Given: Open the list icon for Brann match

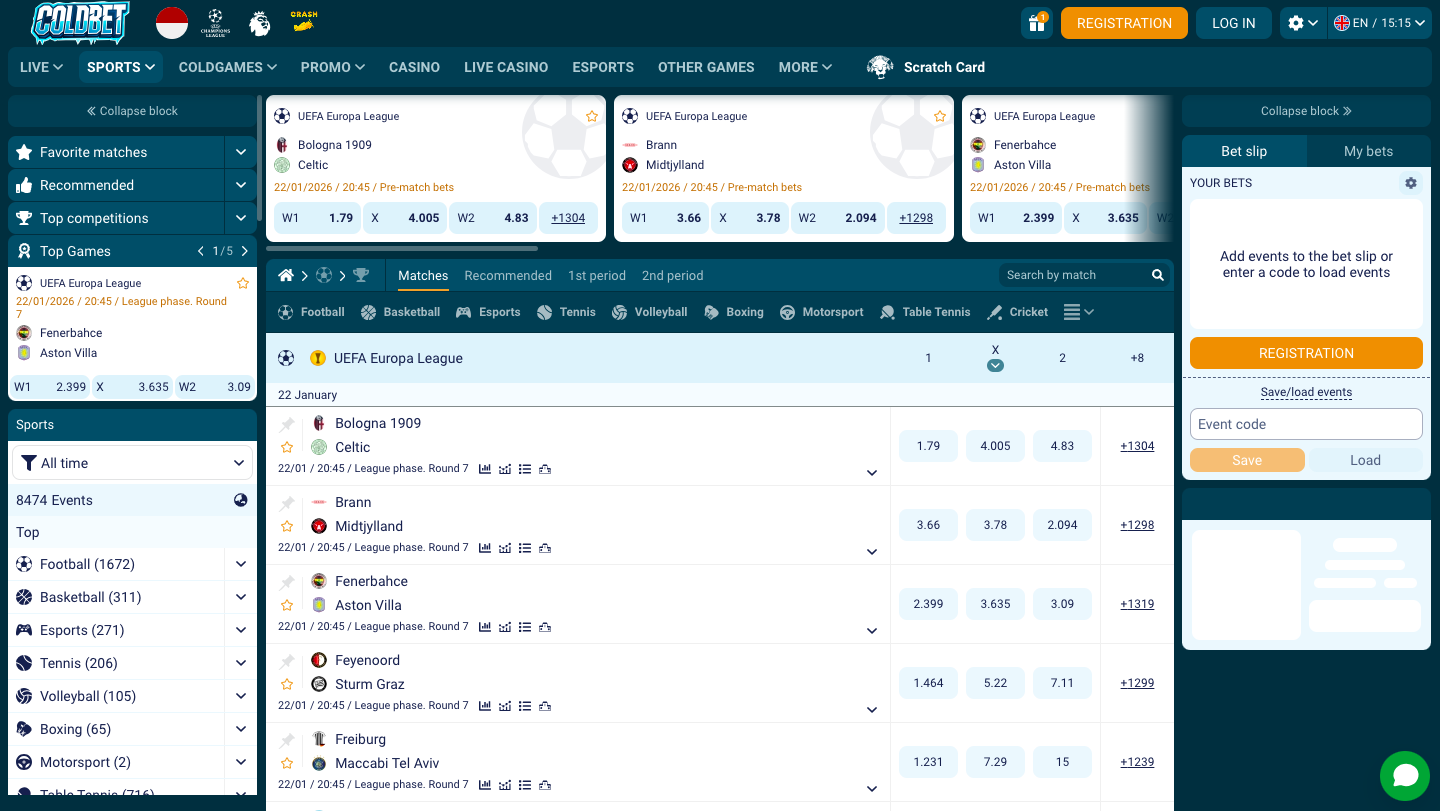Looking at the screenshot, I should coord(525,547).
